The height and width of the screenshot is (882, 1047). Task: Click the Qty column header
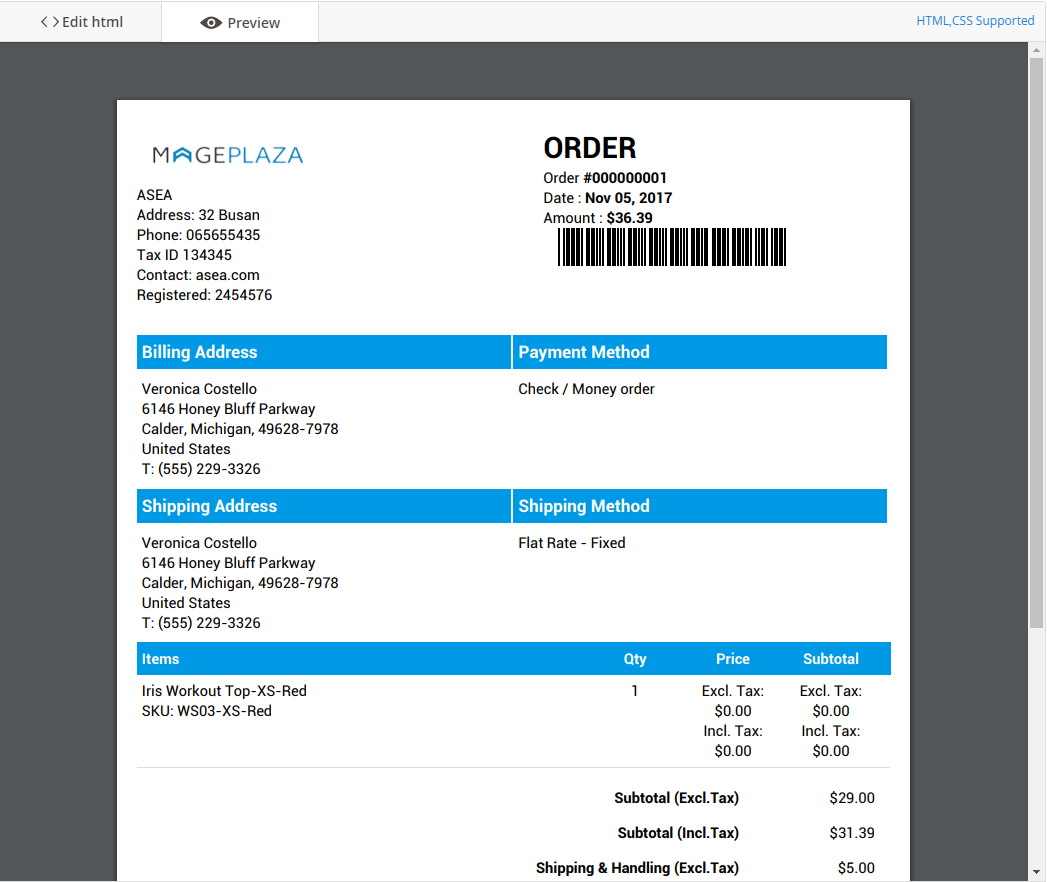coord(635,659)
